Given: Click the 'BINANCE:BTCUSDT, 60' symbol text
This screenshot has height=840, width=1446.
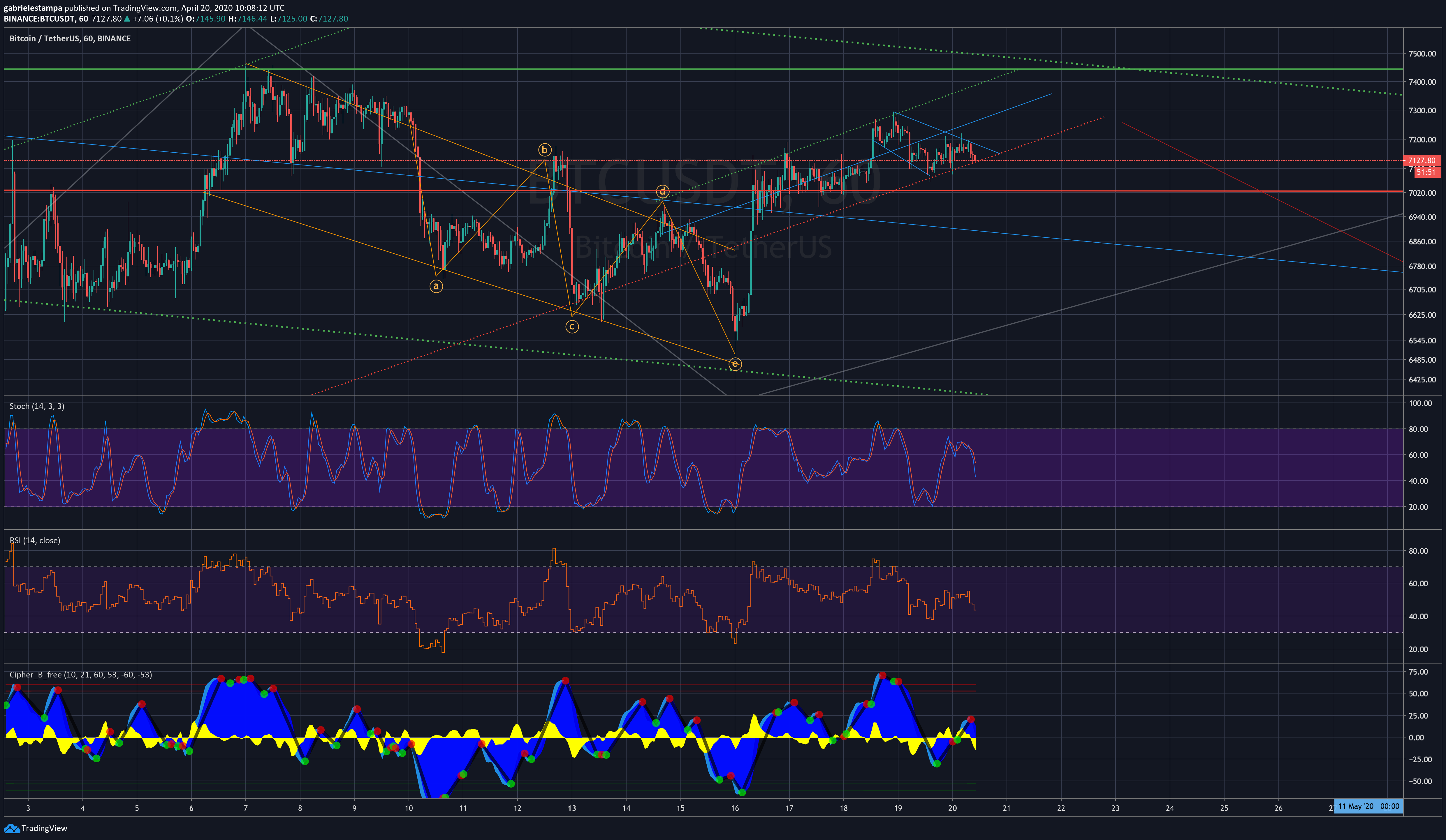Looking at the screenshot, I should 46,19.
